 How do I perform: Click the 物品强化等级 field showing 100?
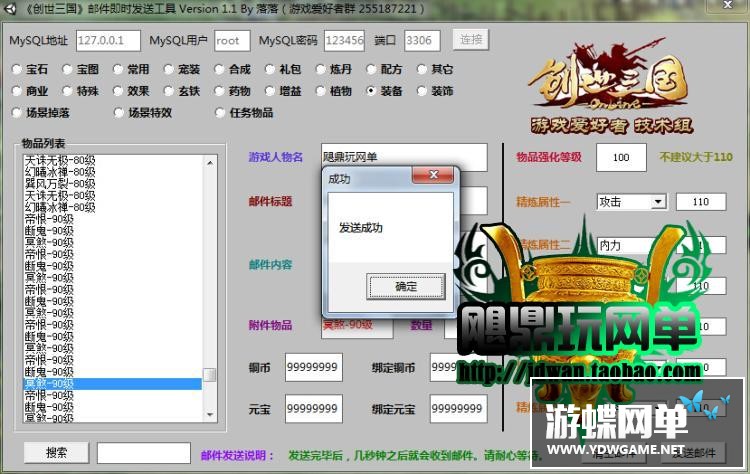point(621,157)
